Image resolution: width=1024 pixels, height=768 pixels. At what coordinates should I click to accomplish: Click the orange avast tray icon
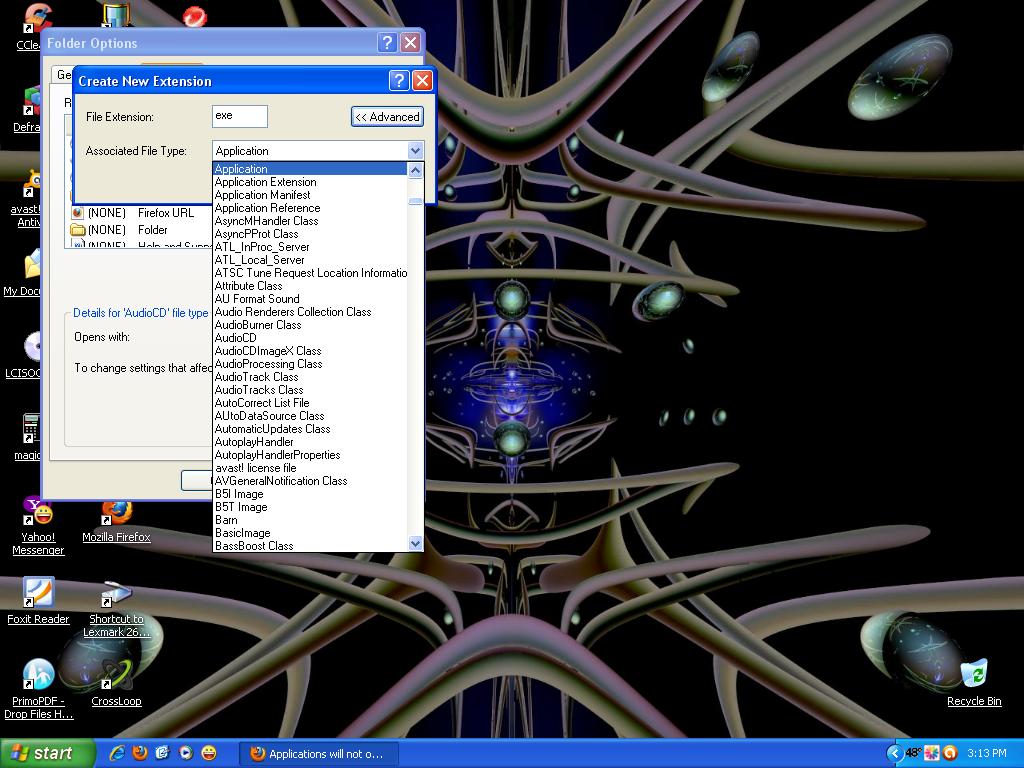pos(950,753)
